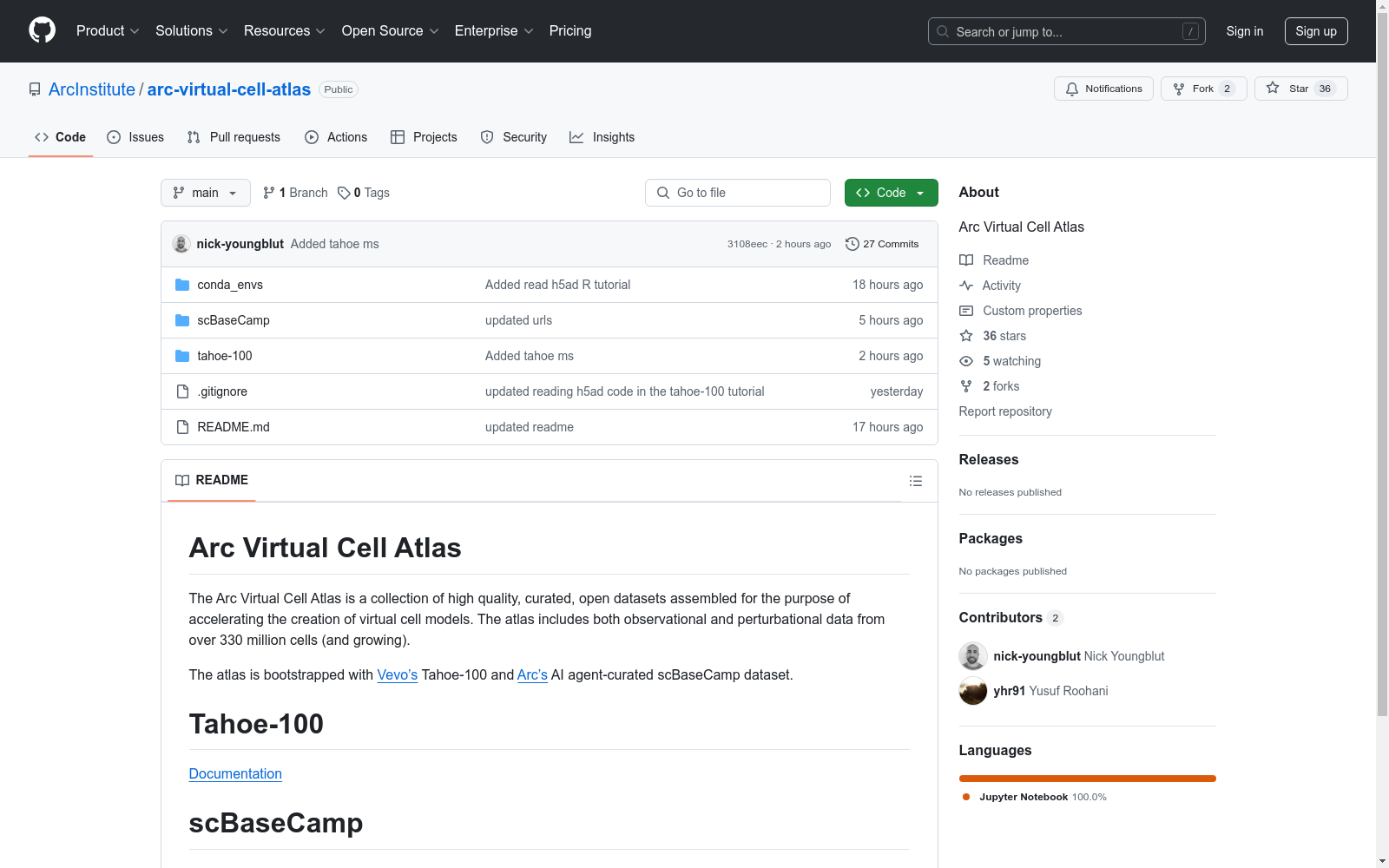This screenshot has width=1389, height=868.
Task: Expand the main branch dropdown
Action: point(205,193)
